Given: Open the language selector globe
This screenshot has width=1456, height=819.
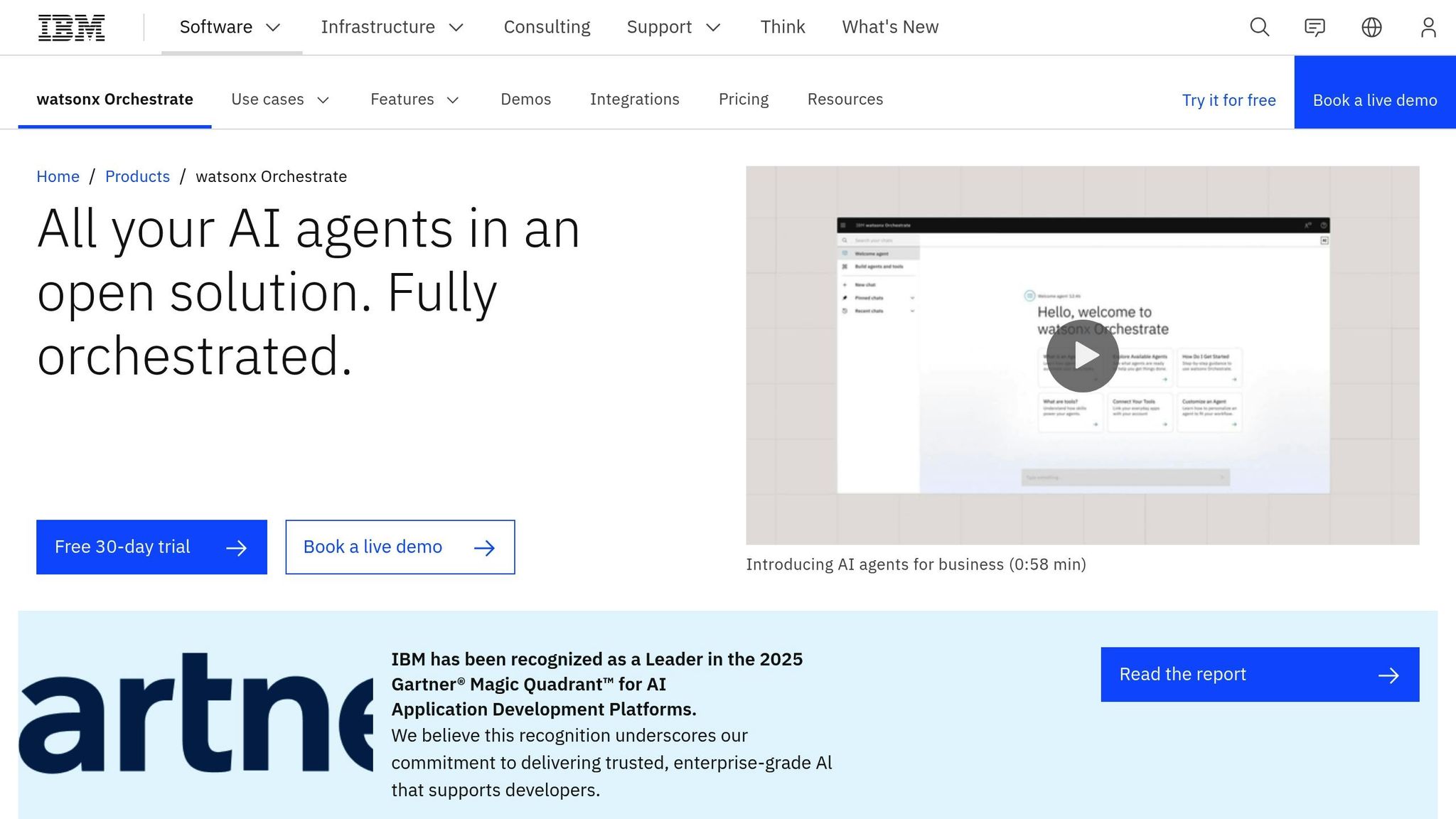Looking at the screenshot, I should point(1372,27).
